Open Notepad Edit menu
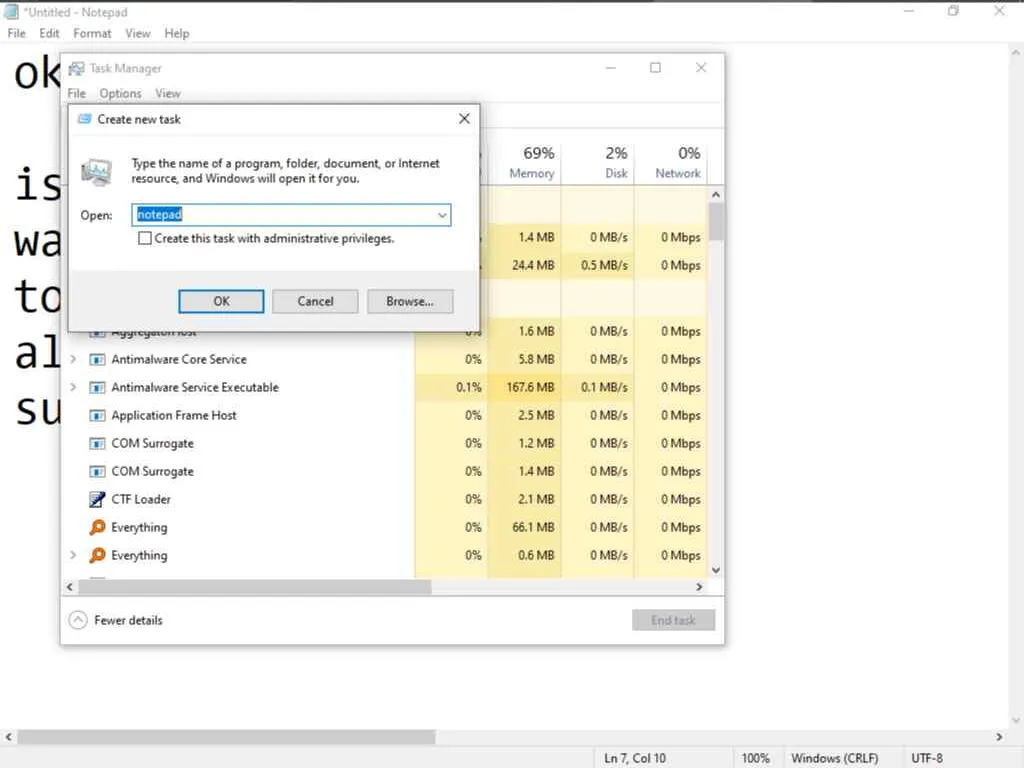 point(49,33)
